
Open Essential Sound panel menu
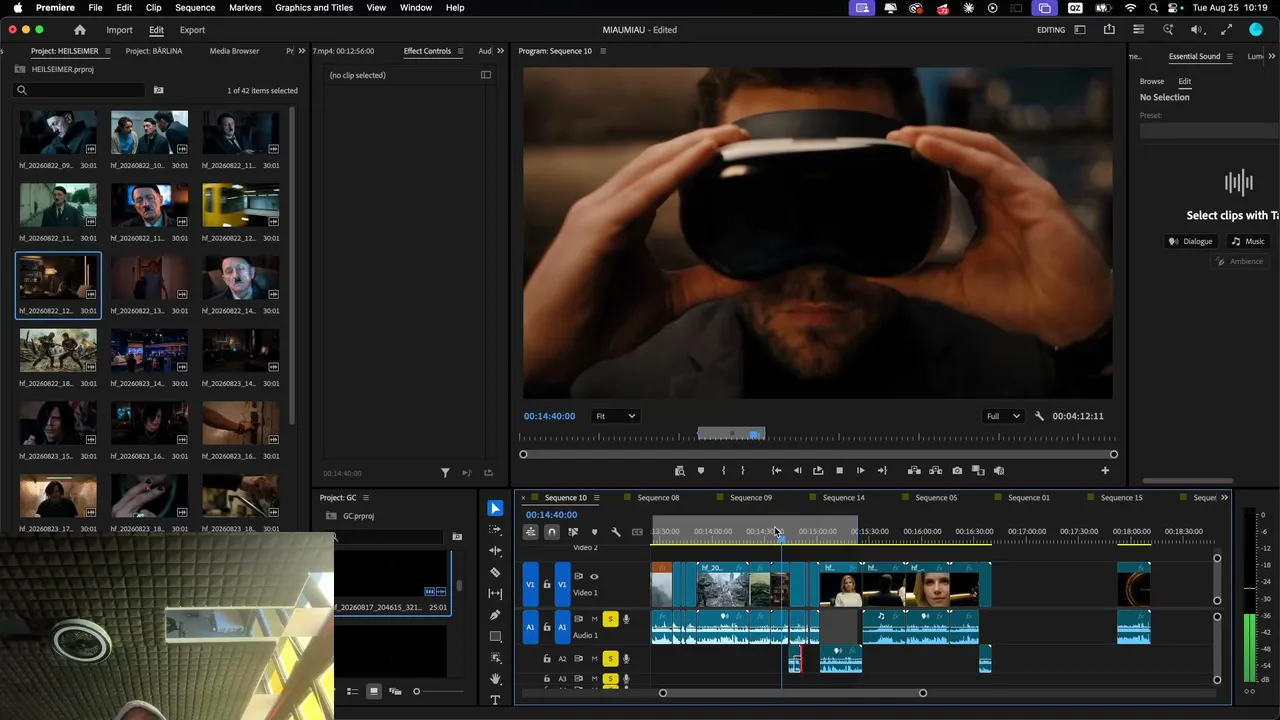tap(1229, 57)
